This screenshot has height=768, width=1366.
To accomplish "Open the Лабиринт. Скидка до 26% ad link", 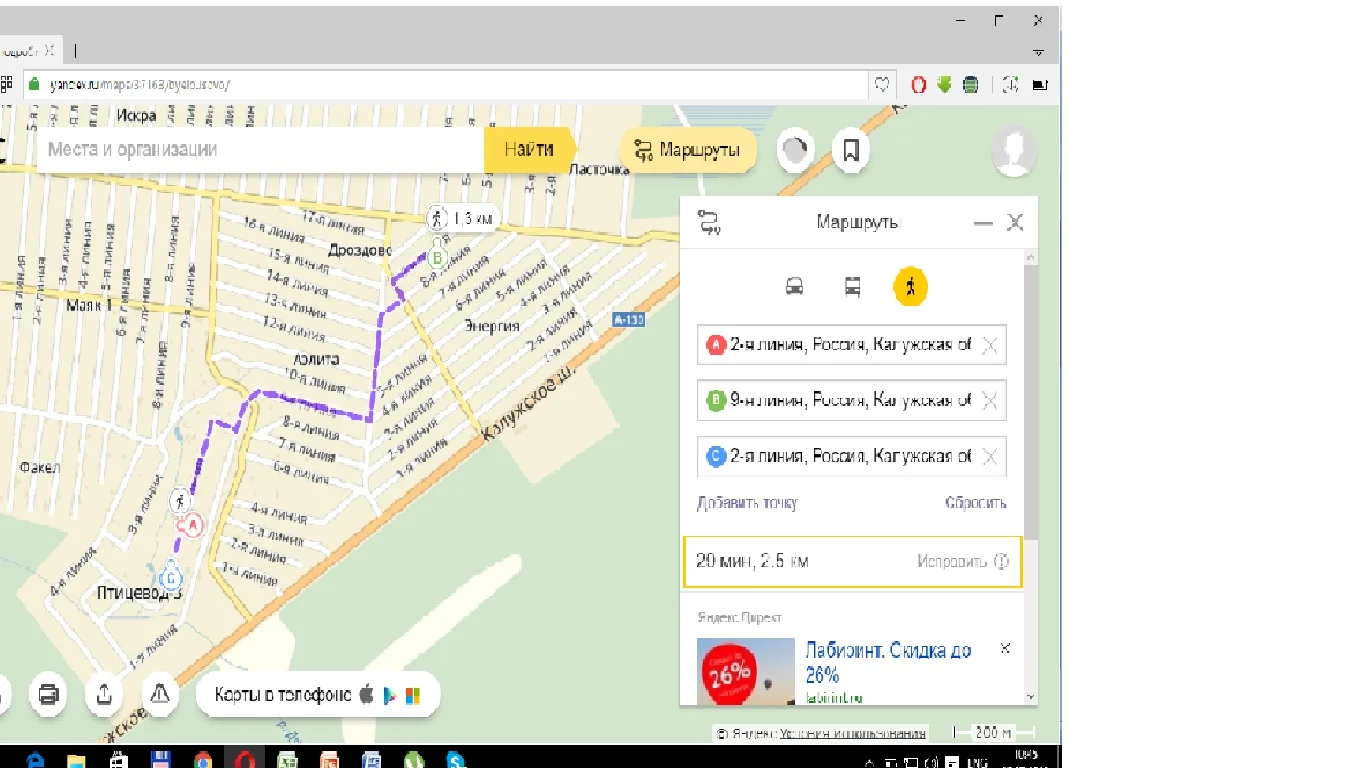I will 888,662.
